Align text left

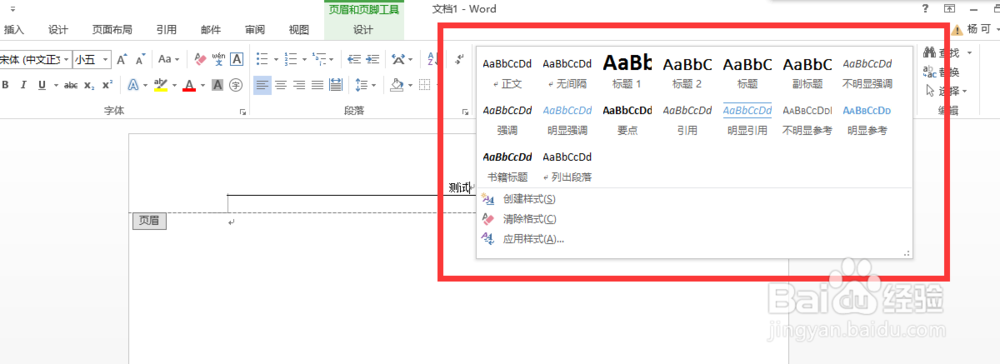coord(262,85)
